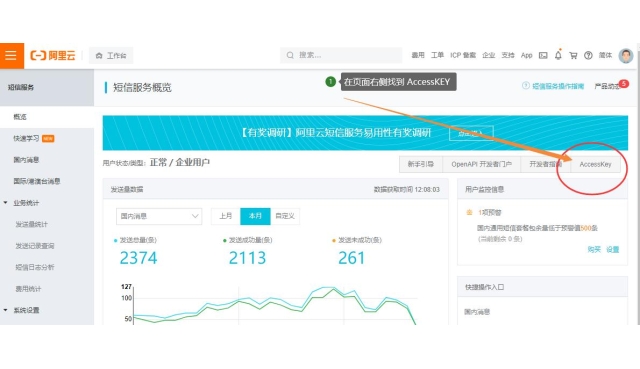
Task: Click the successful sends value 2113
Action: point(247,258)
